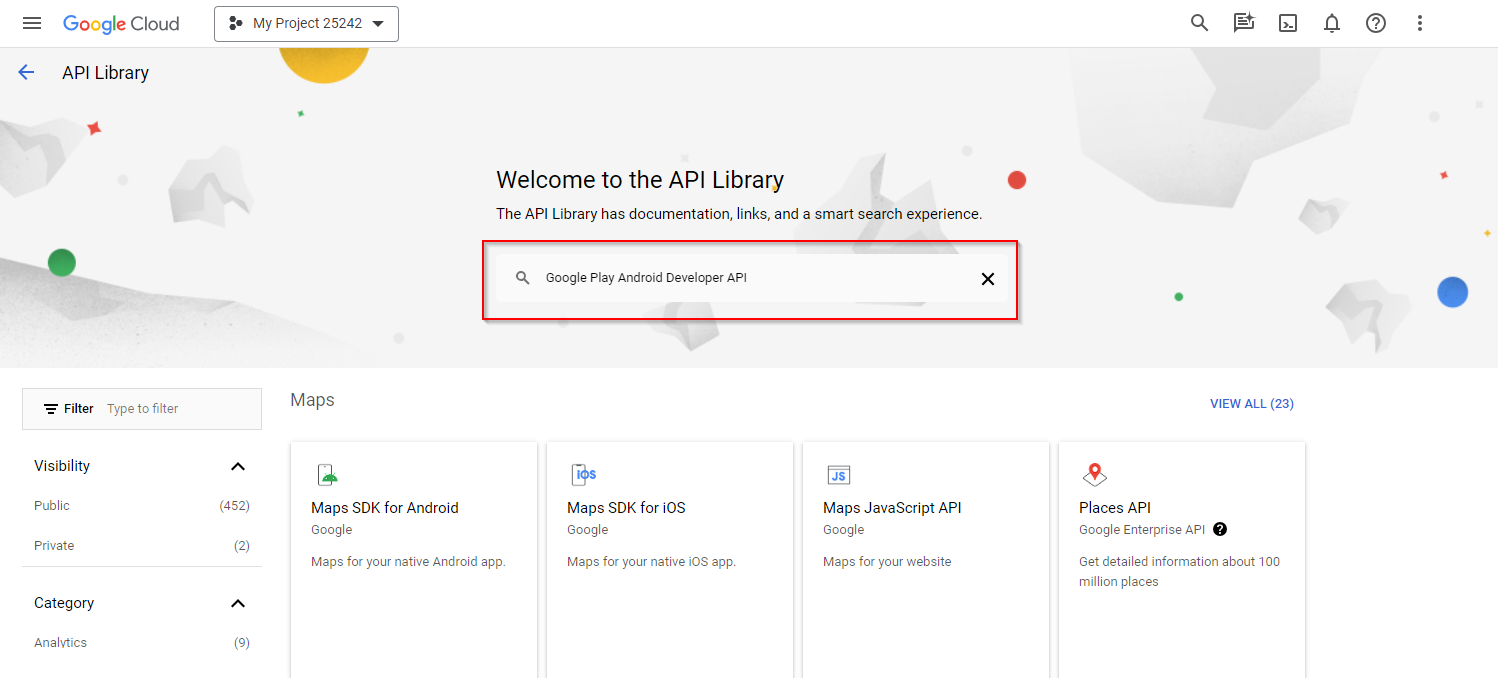Click the Type to filter input
1498x678 pixels.
point(178,409)
